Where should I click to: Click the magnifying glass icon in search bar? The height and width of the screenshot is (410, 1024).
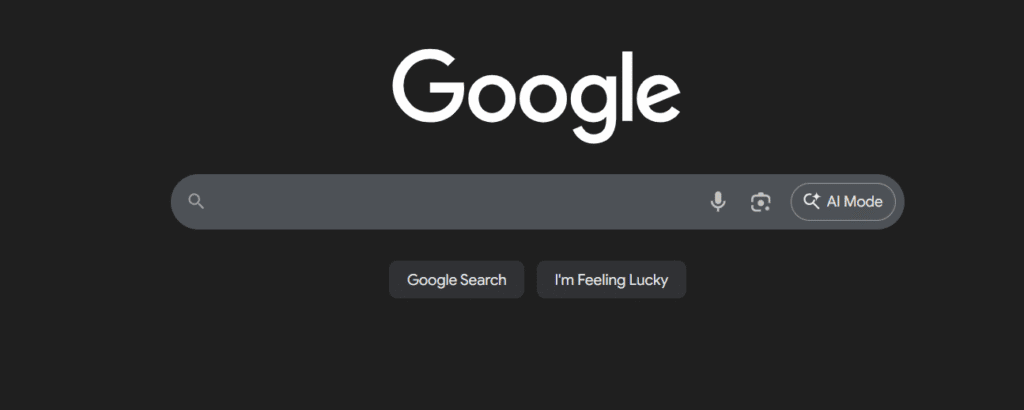coord(196,201)
